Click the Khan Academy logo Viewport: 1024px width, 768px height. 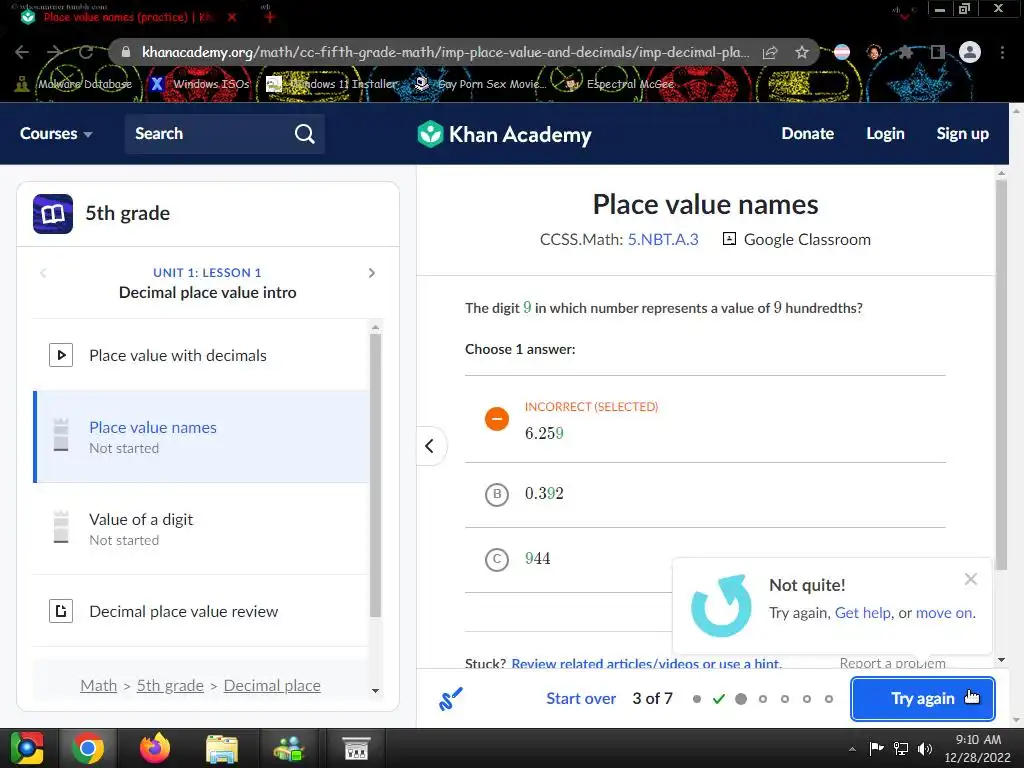coord(504,135)
